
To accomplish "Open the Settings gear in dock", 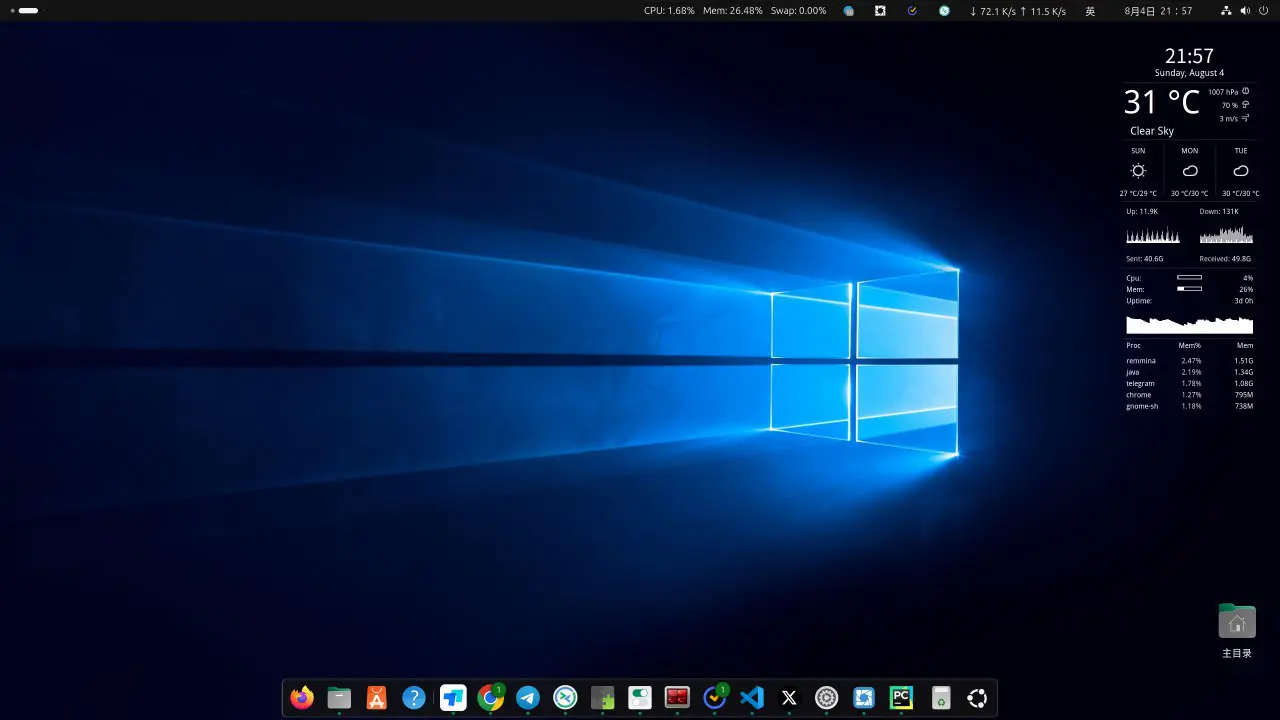I will pyautogui.click(x=826, y=698).
